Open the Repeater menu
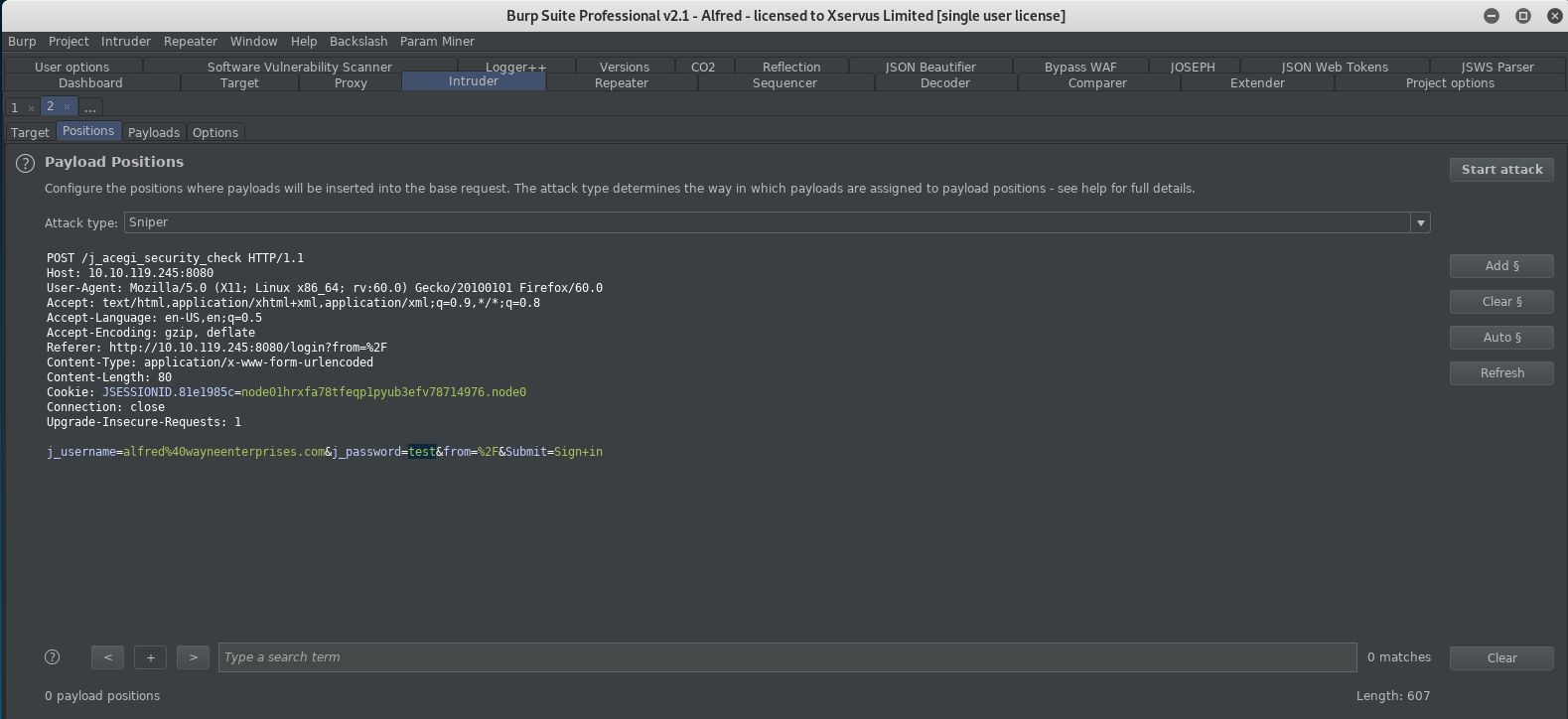This screenshot has width=1568, height=719. pyautogui.click(x=191, y=42)
